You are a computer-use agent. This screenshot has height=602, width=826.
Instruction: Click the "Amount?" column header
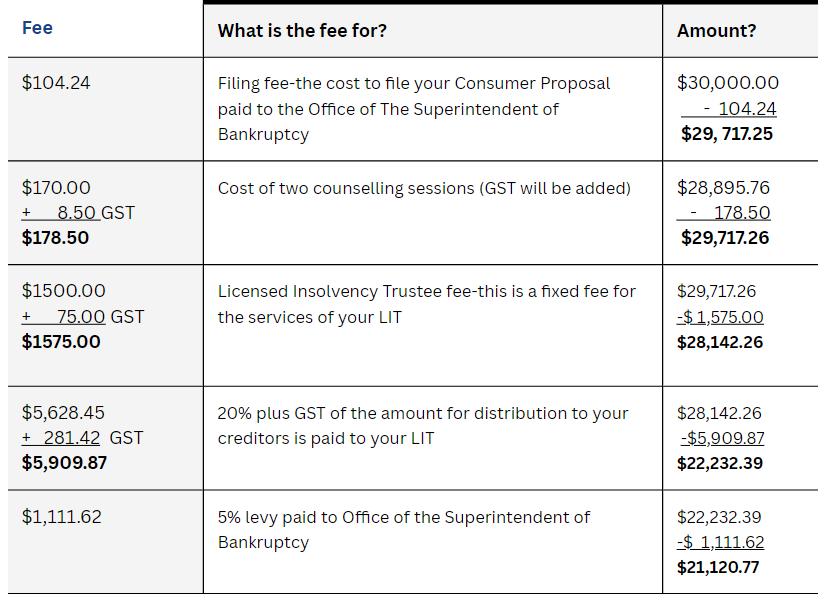click(716, 30)
